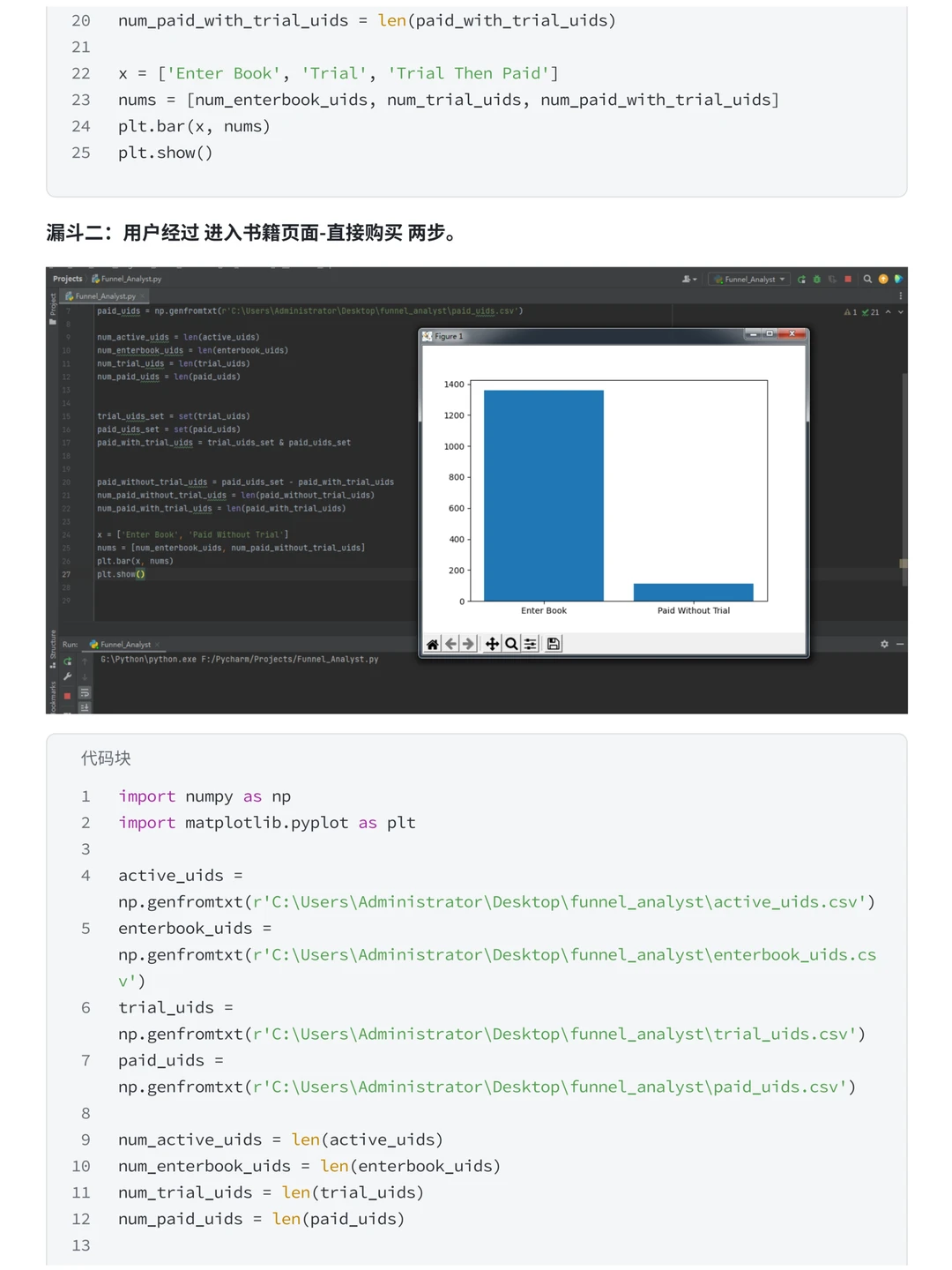
Task: Click the orange update notification icon
Action: [x=883, y=280]
